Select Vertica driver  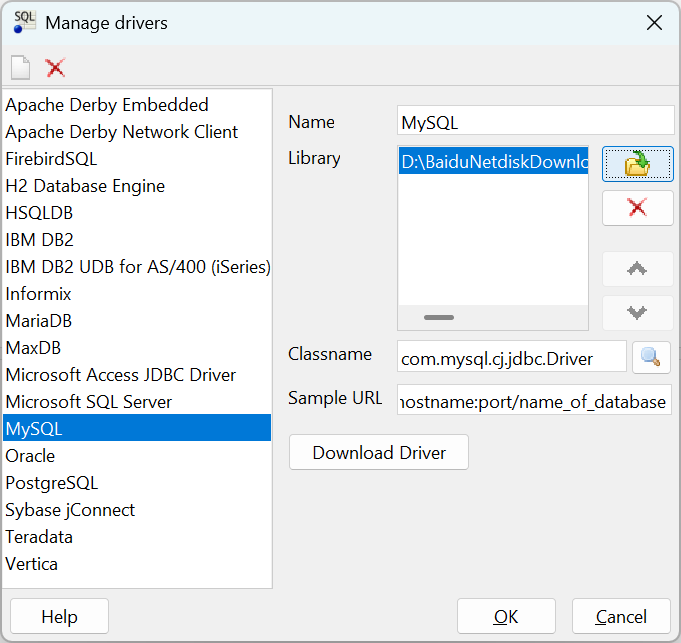tap(137, 564)
